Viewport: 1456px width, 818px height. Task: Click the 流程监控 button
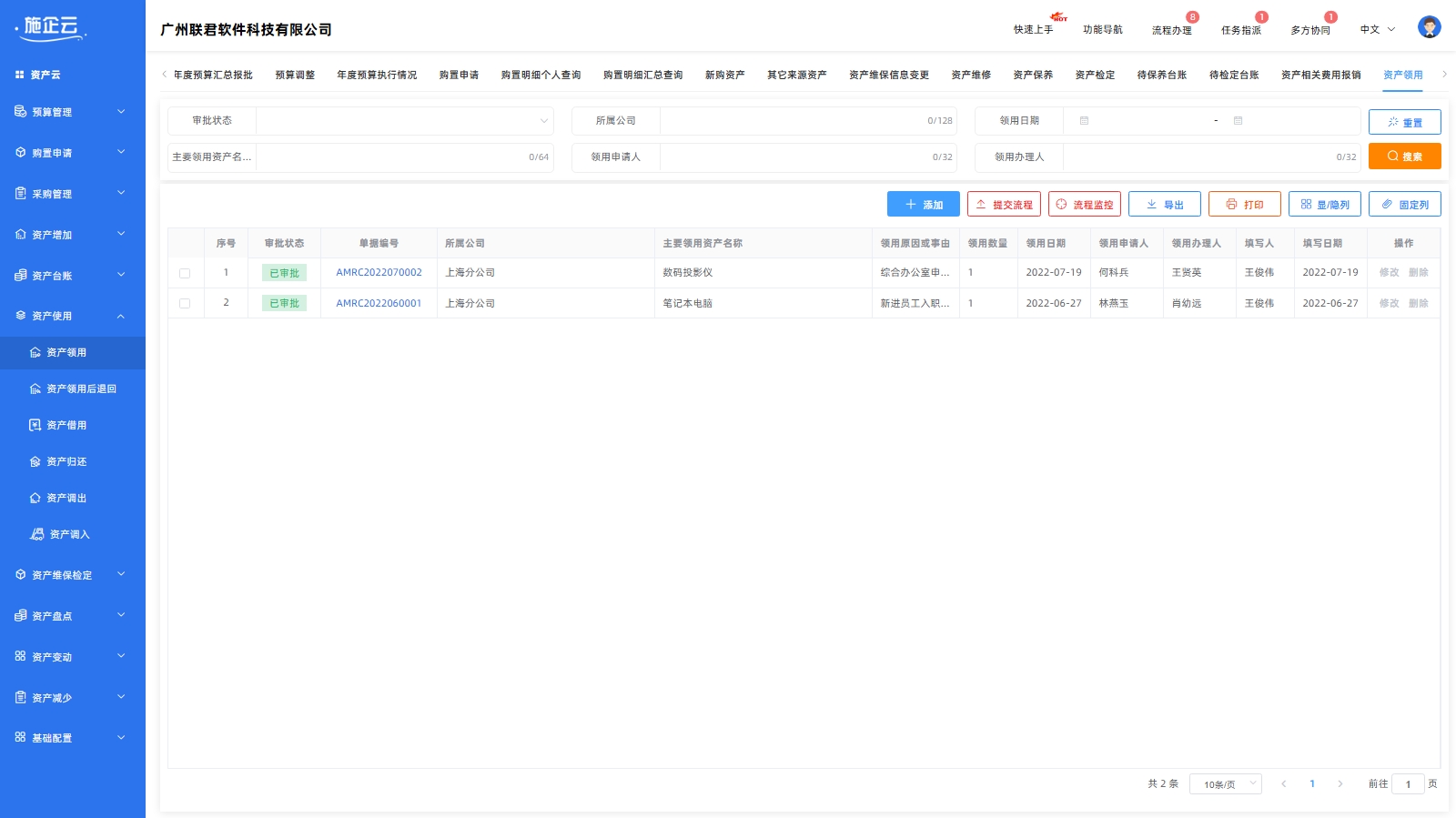coord(1084,204)
